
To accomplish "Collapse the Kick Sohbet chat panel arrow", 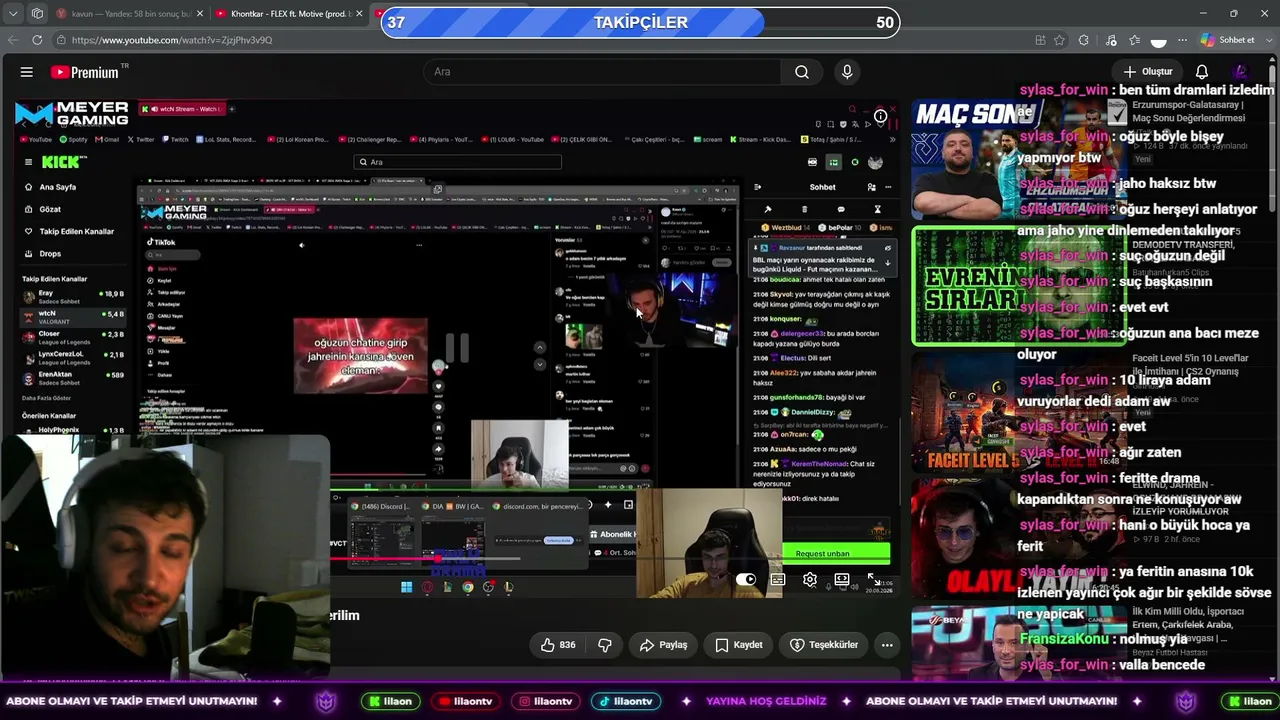I will 757,187.
